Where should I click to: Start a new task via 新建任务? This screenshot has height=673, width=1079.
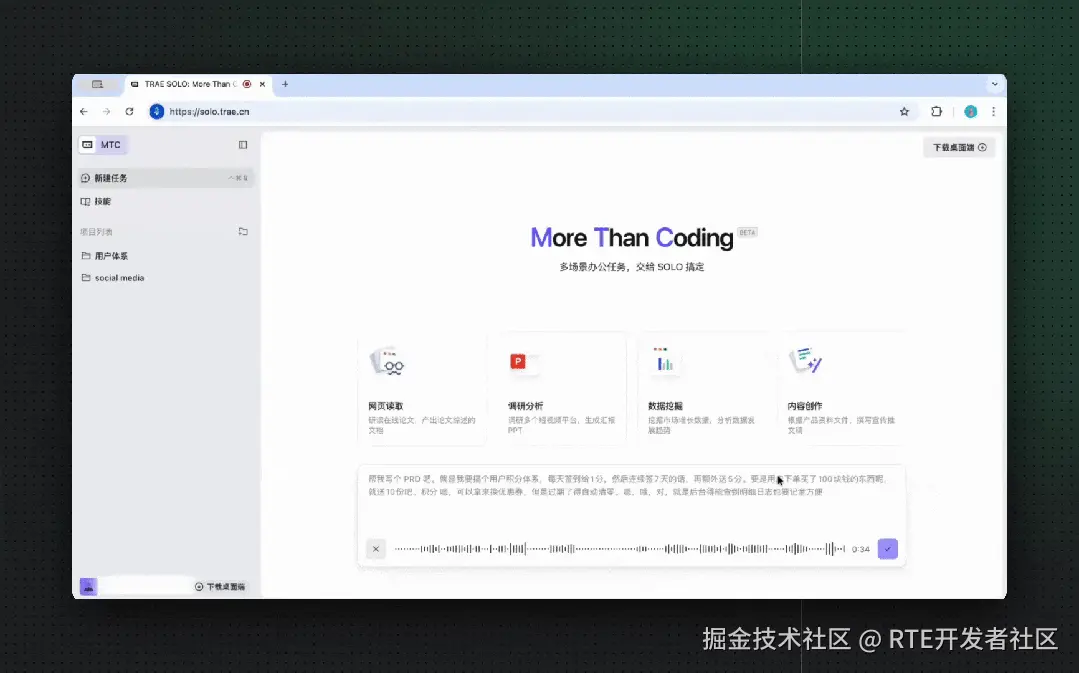[166, 178]
